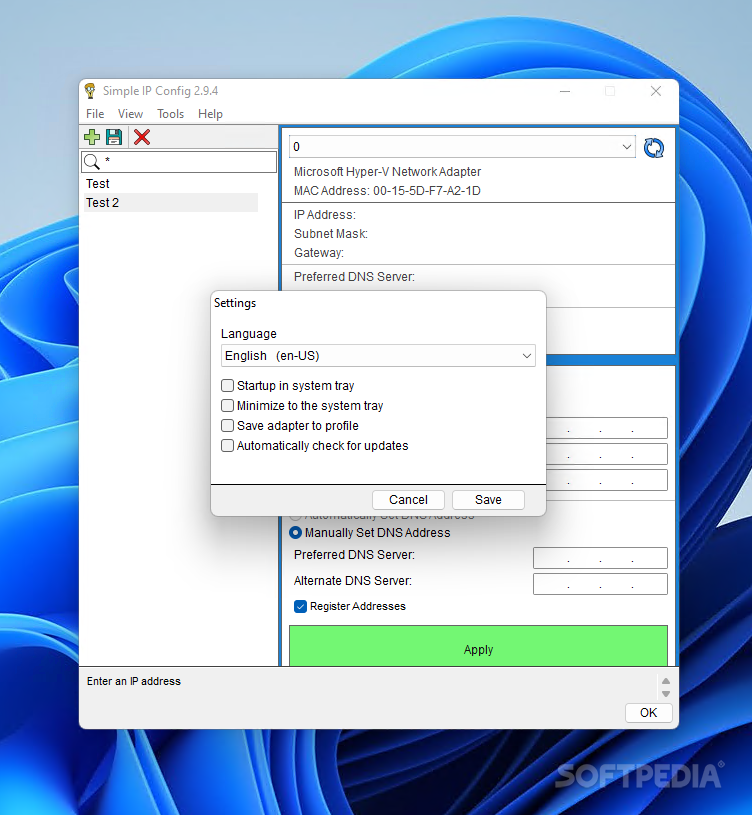Click the red X delete profile icon

pyautogui.click(x=142, y=137)
